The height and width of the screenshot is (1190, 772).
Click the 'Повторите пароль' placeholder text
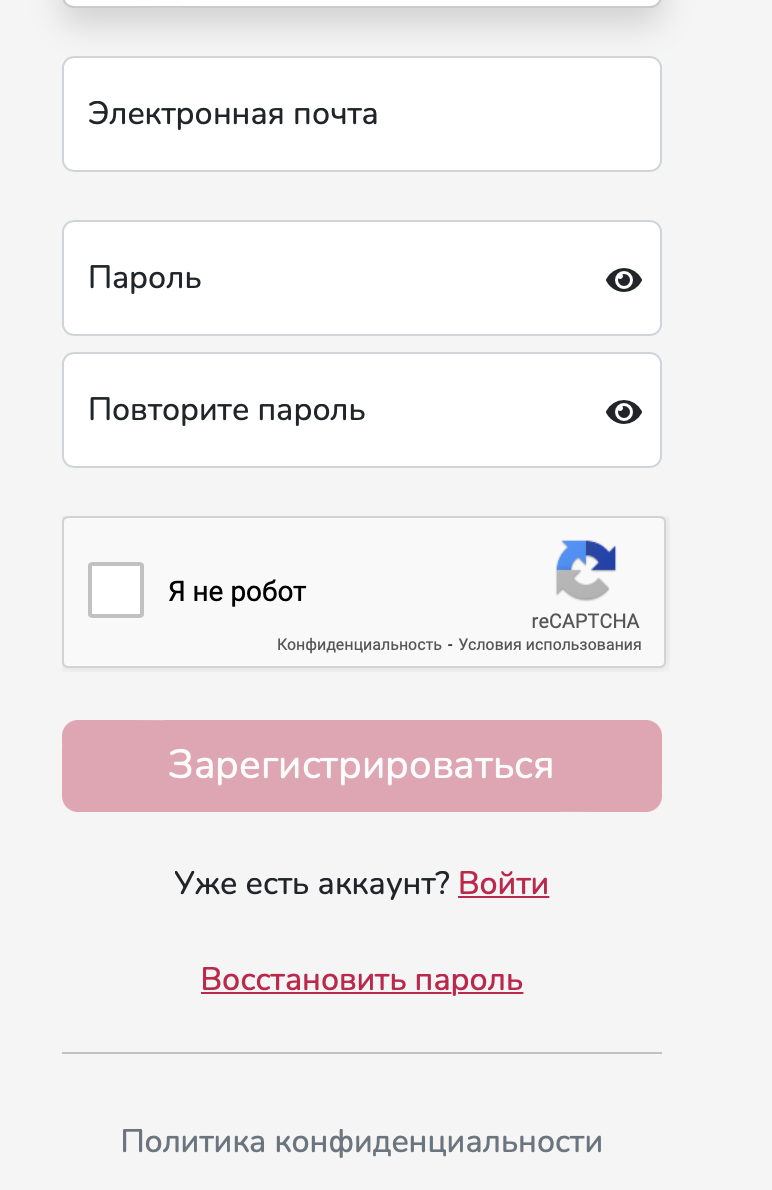227,410
